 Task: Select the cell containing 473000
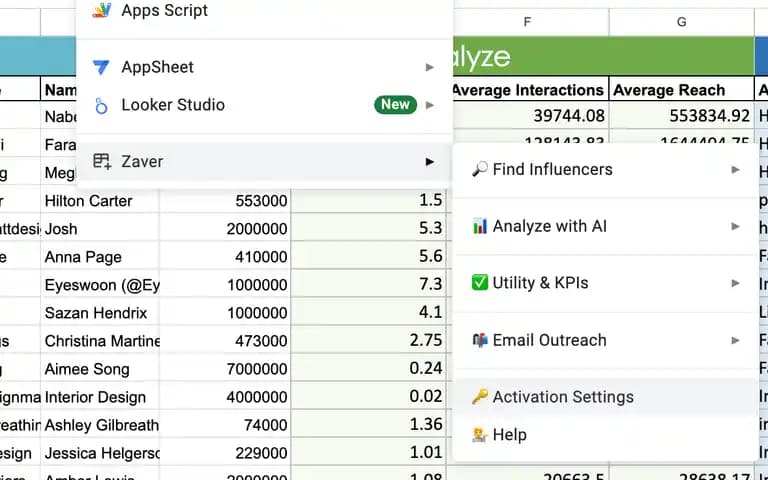tap(225, 341)
